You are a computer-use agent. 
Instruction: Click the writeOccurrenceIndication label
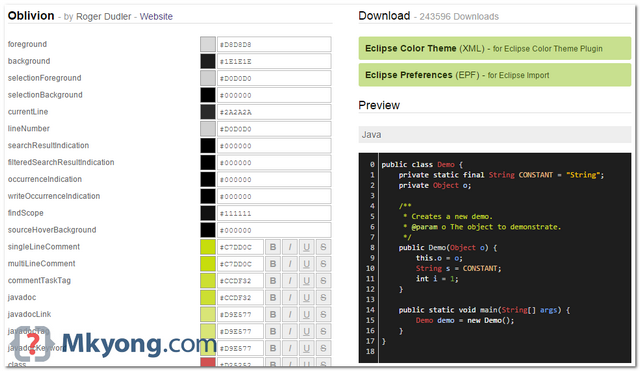pos(54,196)
